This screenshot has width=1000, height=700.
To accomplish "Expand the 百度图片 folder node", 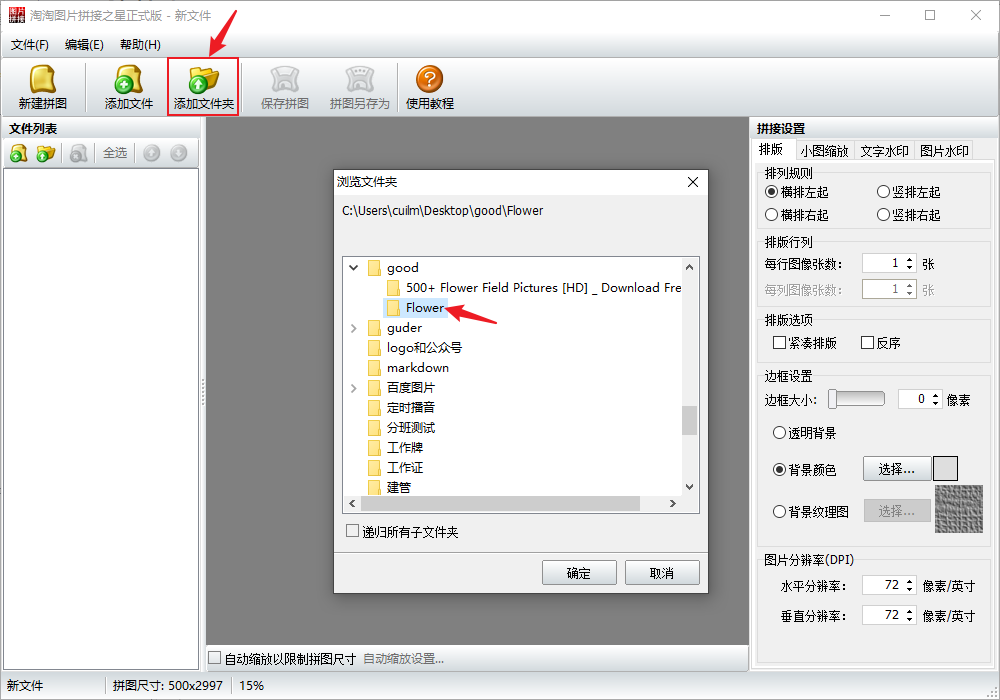I will 354,388.
